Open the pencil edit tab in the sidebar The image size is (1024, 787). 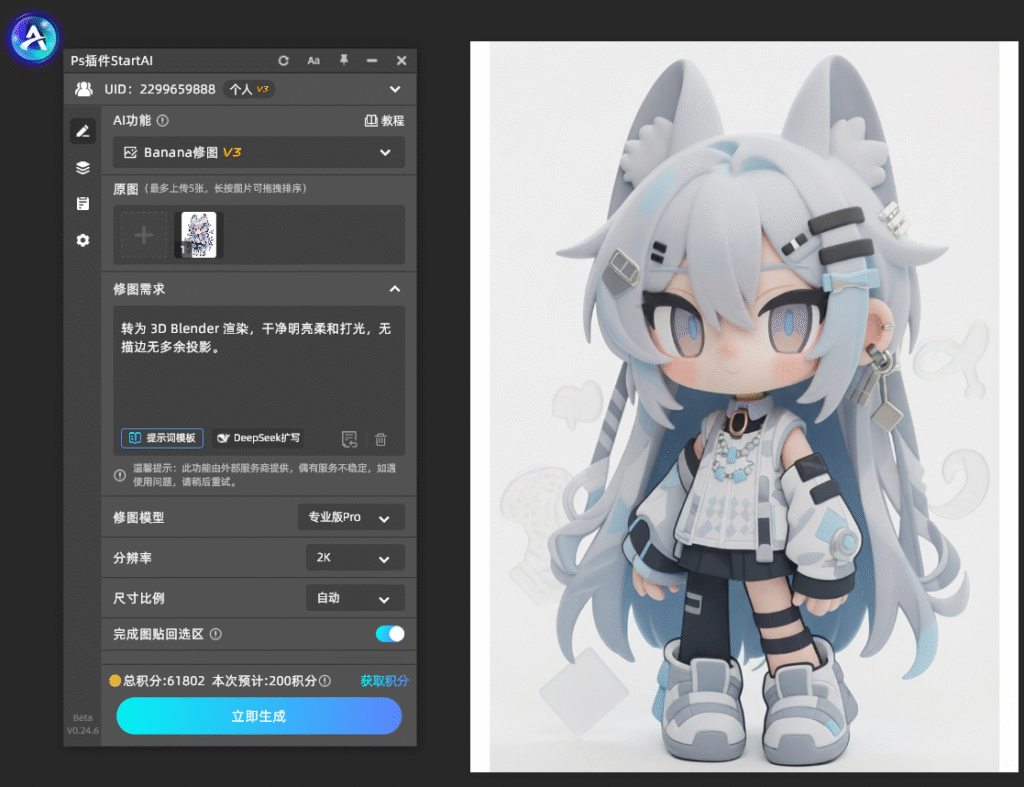(x=83, y=131)
